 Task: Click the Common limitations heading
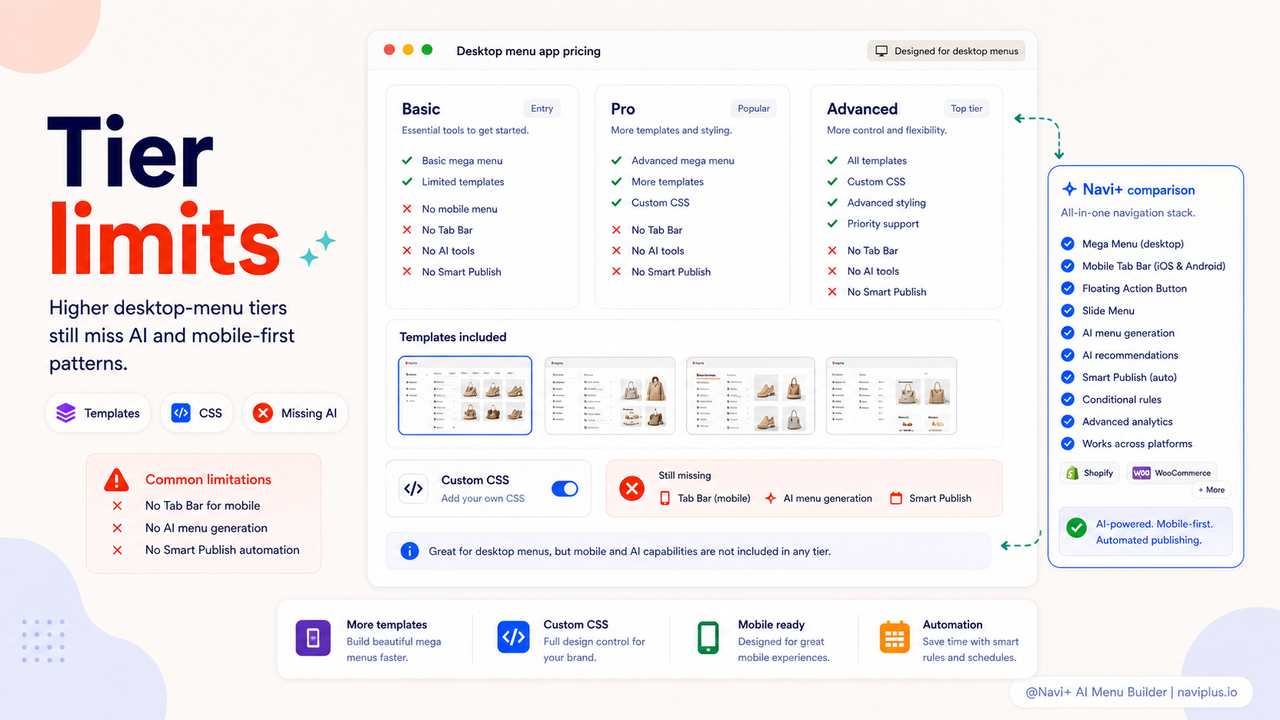pyautogui.click(x=208, y=480)
